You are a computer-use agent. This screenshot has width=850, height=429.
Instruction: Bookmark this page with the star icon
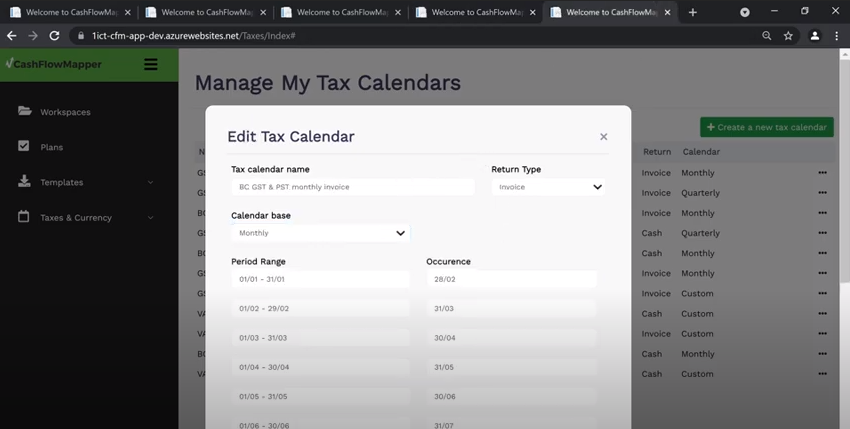(x=788, y=36)
